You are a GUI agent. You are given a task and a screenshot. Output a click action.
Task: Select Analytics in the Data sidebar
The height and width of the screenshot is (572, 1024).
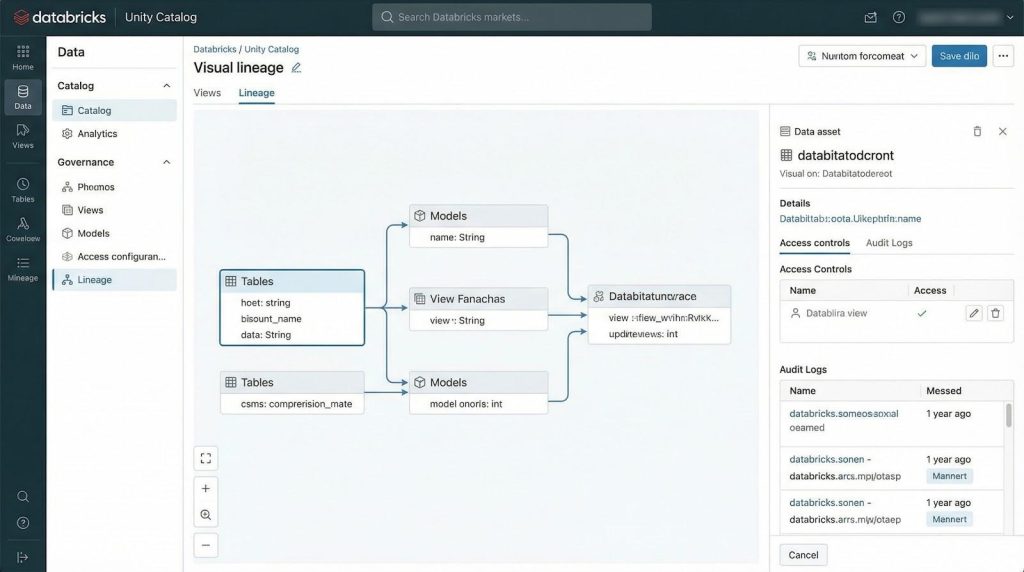97,134
